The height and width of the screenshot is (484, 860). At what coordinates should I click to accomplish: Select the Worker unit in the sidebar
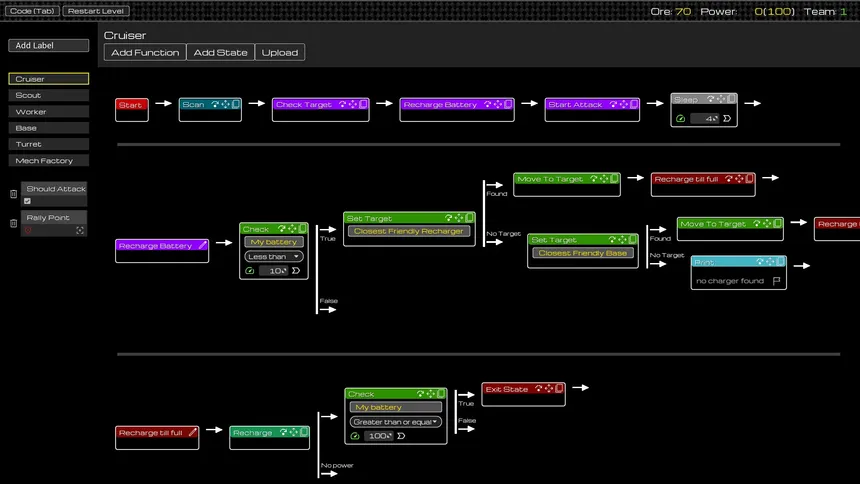pos(49,112)
